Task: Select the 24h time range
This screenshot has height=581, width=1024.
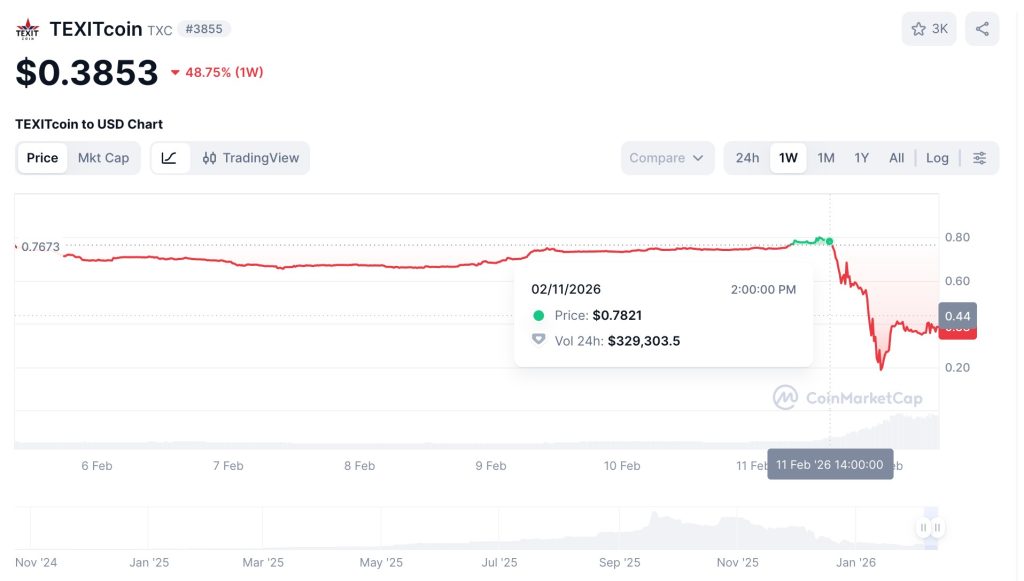Action: point(747,158)
